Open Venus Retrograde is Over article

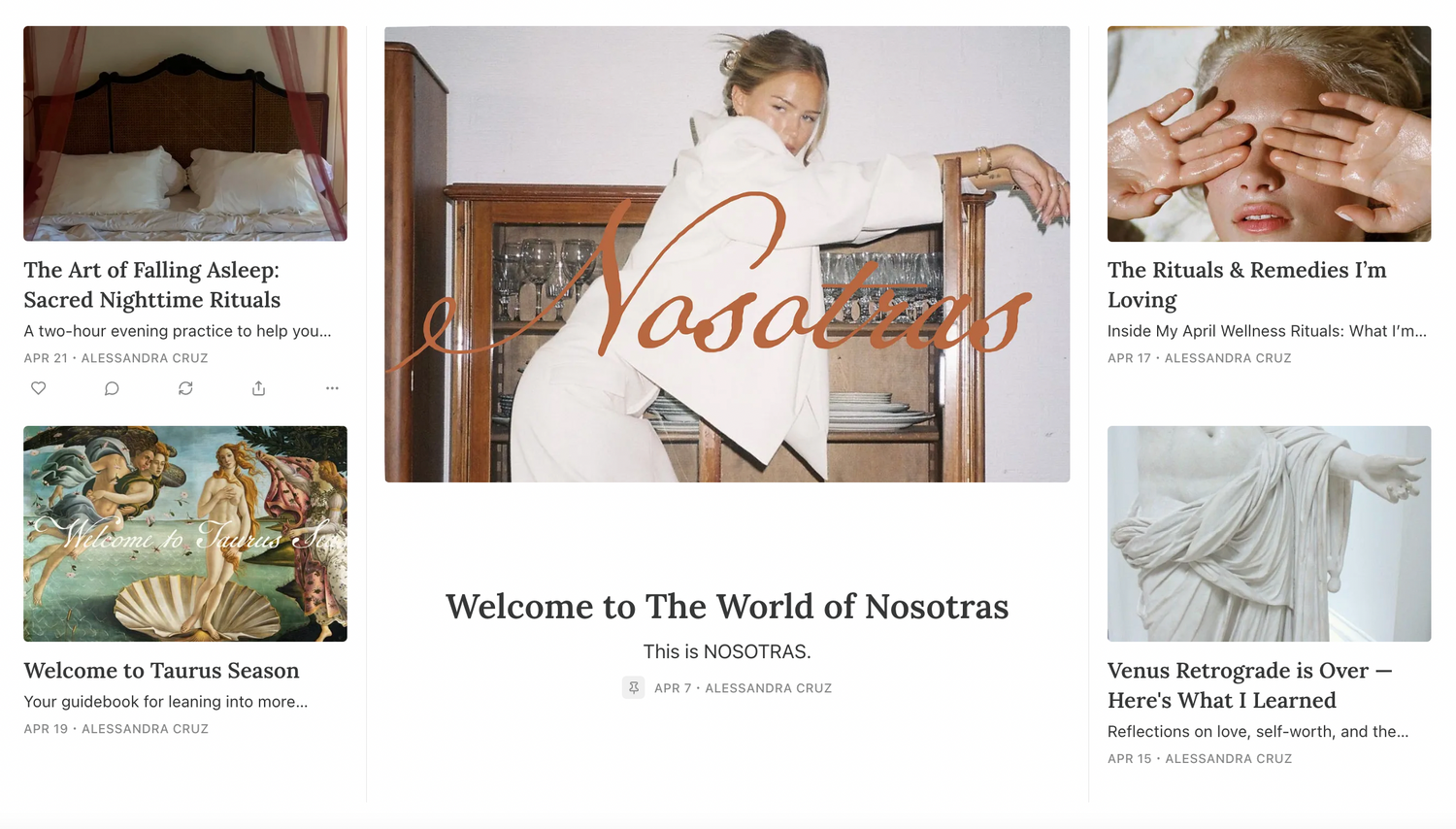1250,685
